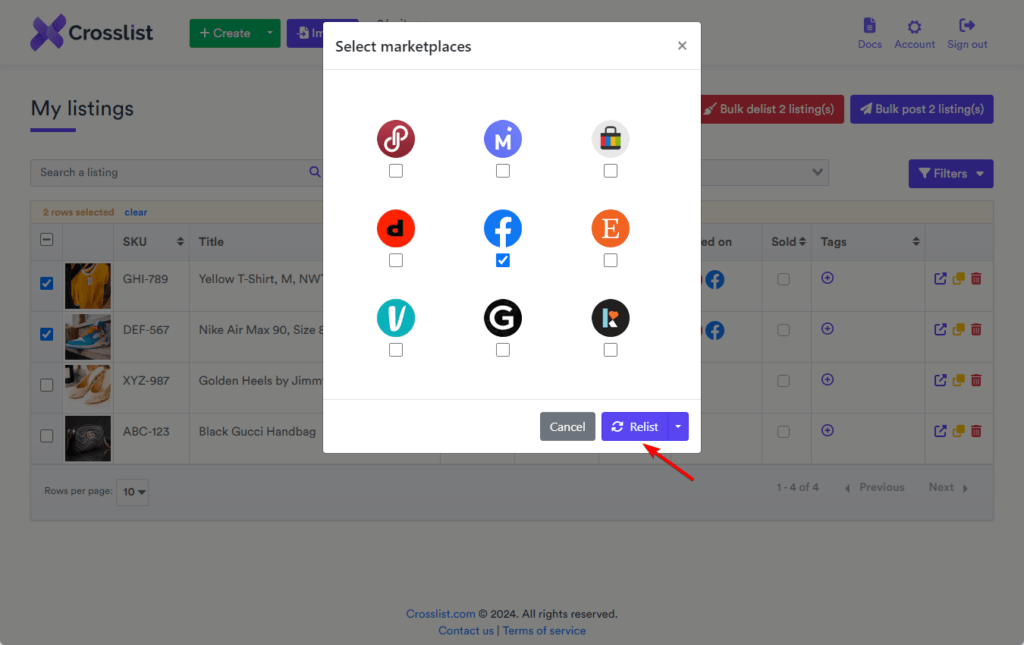Screen dimensions: 1024x645
Task: Select the Vinted marketplace icon
Action: (x=395, y=318)
